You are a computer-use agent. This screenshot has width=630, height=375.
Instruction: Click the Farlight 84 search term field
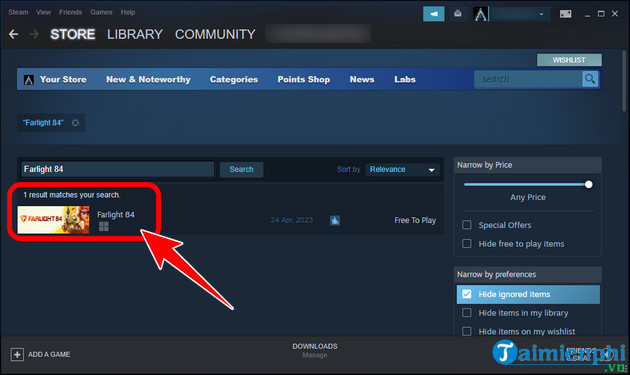[117, 169]
